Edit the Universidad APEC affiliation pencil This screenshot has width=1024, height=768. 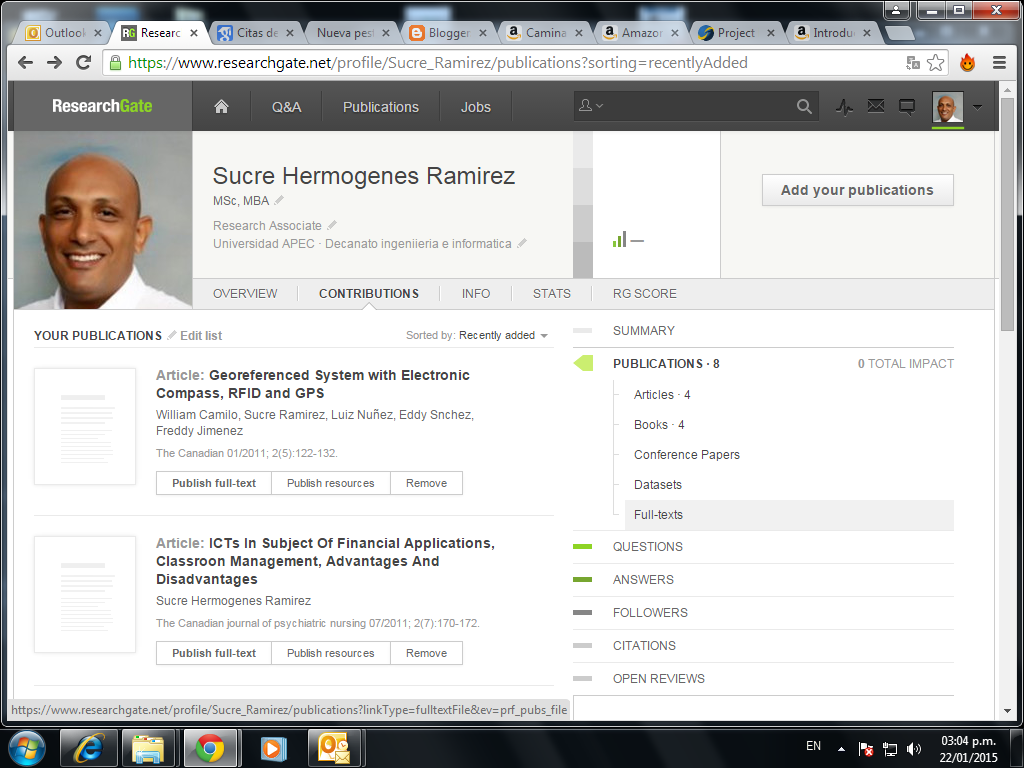pyautogui.click(x=522, y=243)
